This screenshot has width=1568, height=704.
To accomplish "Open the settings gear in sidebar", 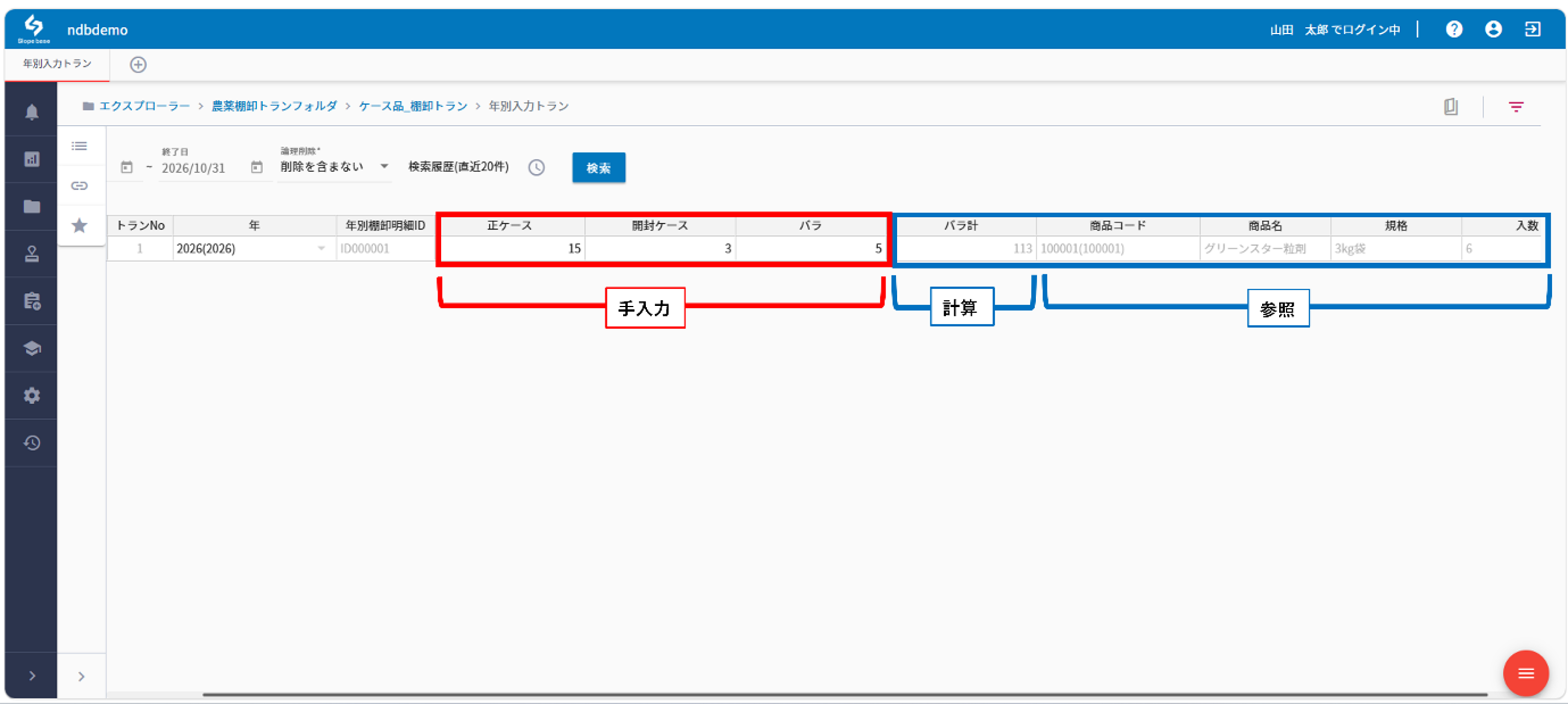I will (32, 395).
